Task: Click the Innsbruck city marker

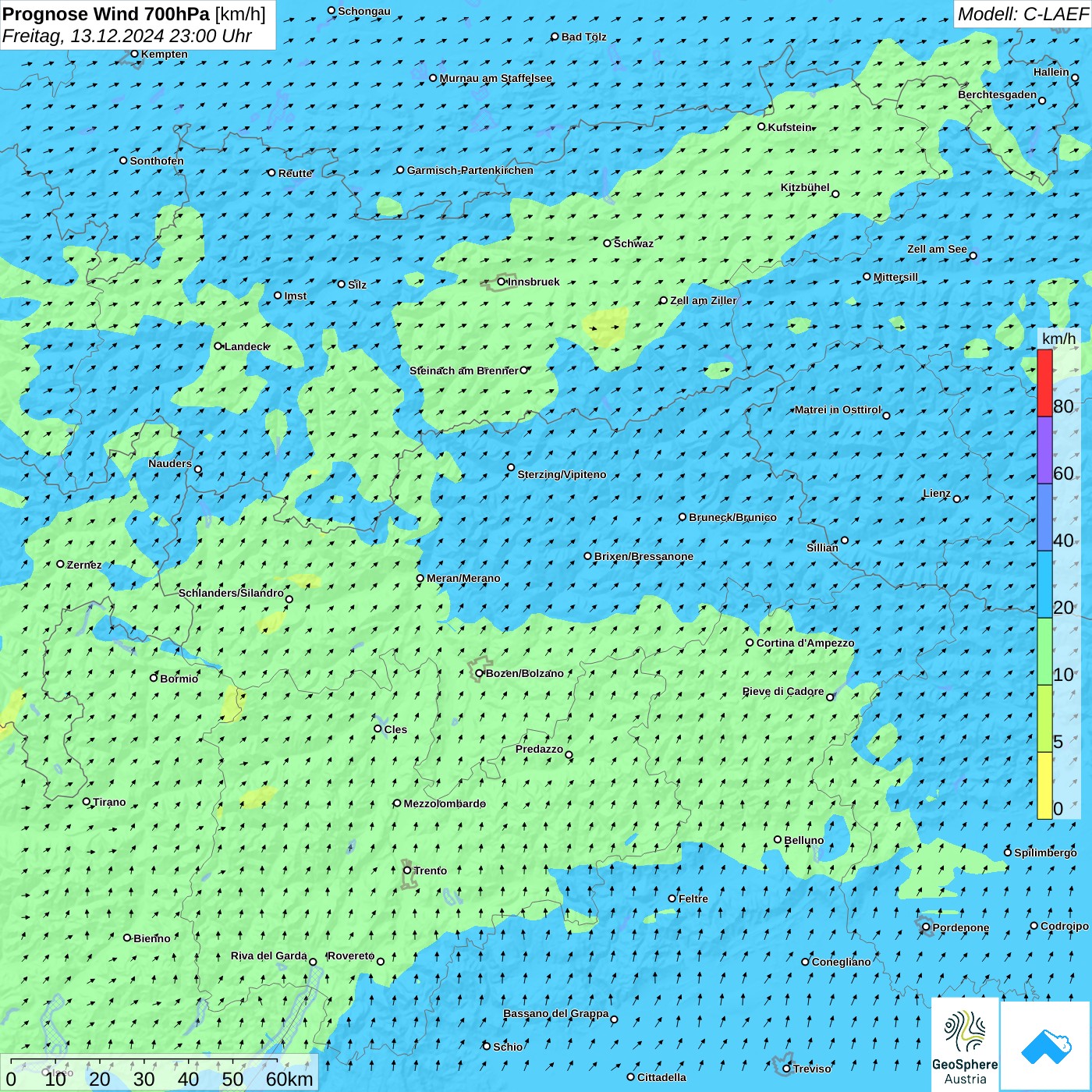Action: tap(502, 282)
